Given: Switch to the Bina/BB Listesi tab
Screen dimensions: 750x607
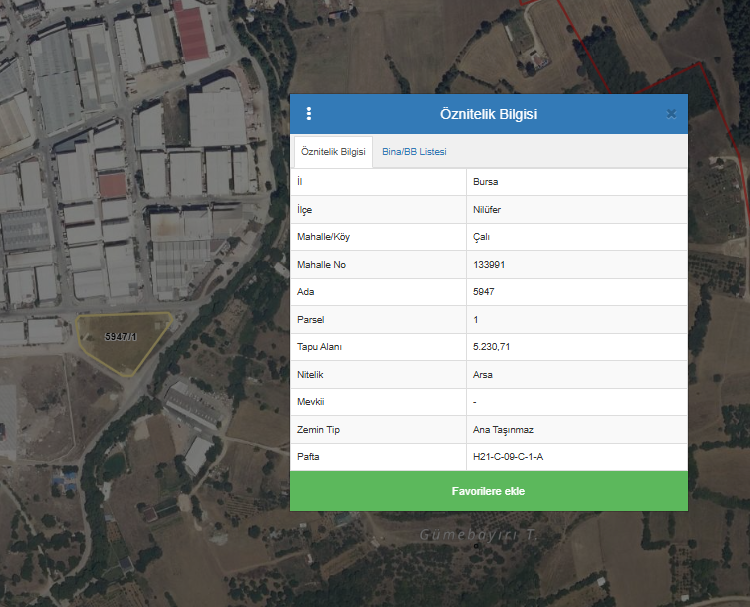Looking at the screenshot, I should pos(414,152).
